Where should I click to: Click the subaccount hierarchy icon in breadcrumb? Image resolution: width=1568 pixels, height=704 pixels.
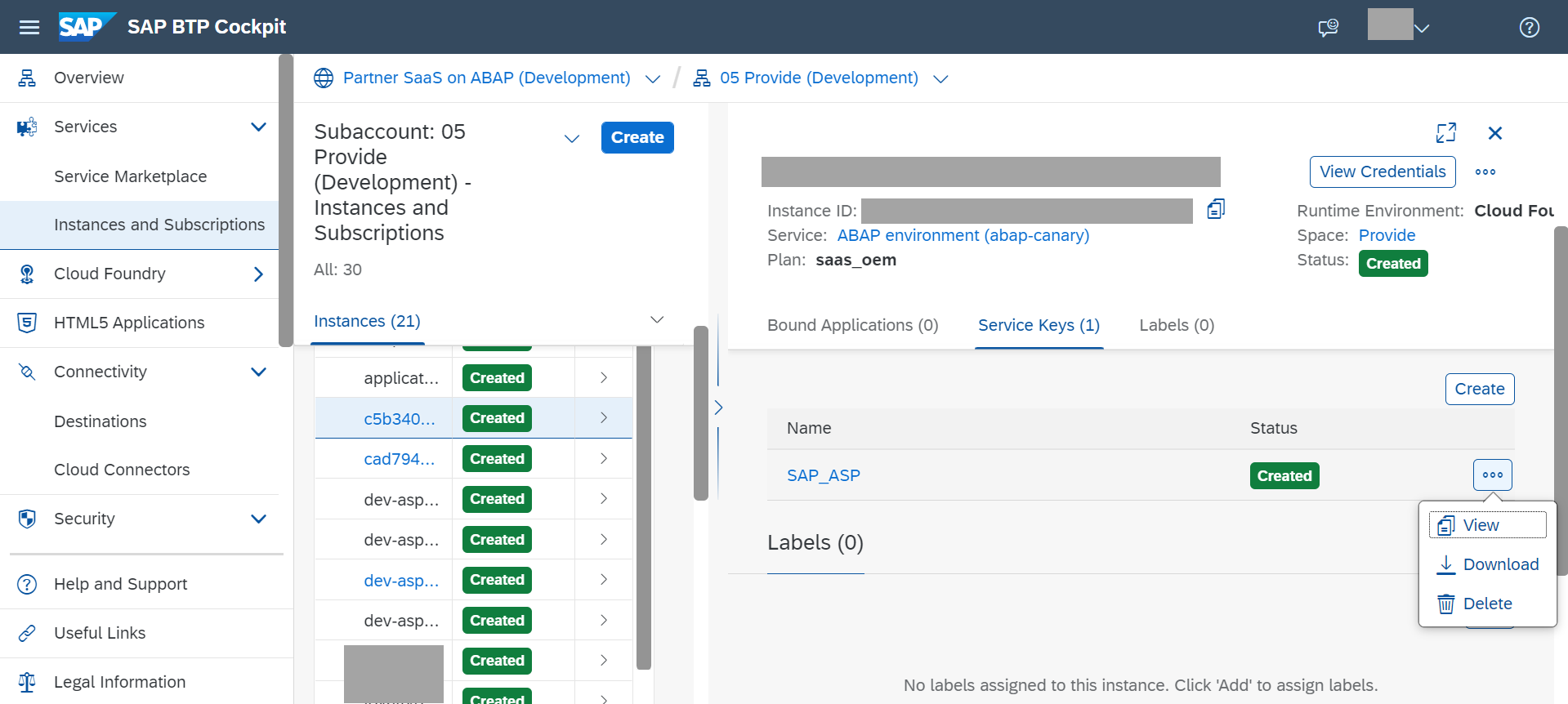click(x=701, y=78)
